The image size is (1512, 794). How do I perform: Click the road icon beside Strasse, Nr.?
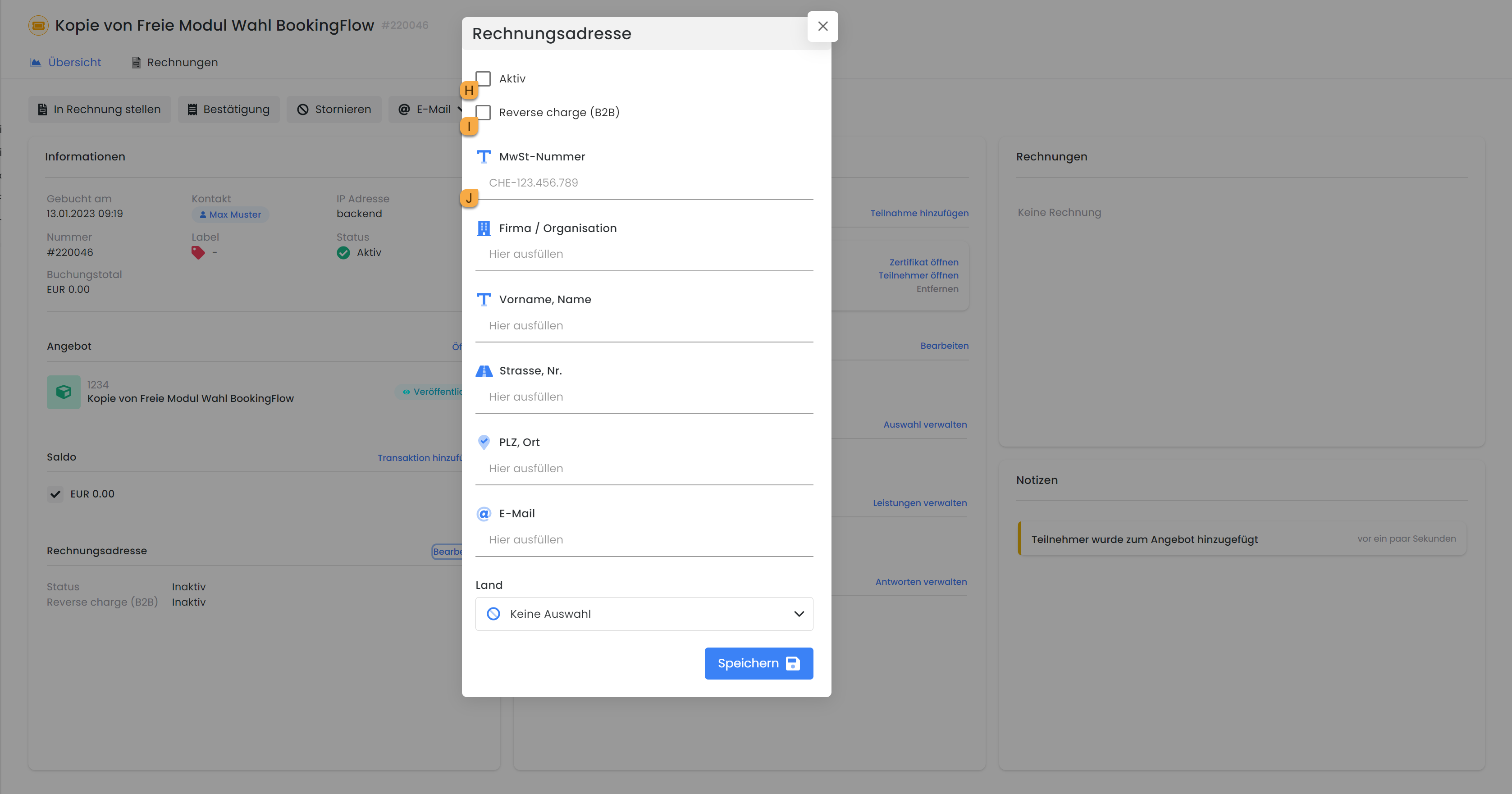[x=484, y=371]
